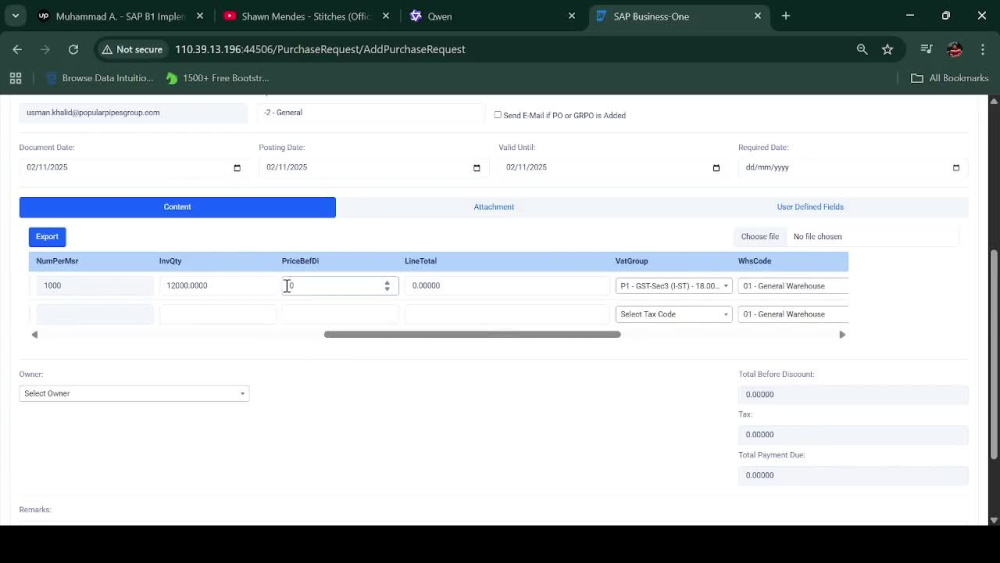Click the Required Date dd/mm/yyyy input
This screenshot has width=1000, height=563.
853,168
